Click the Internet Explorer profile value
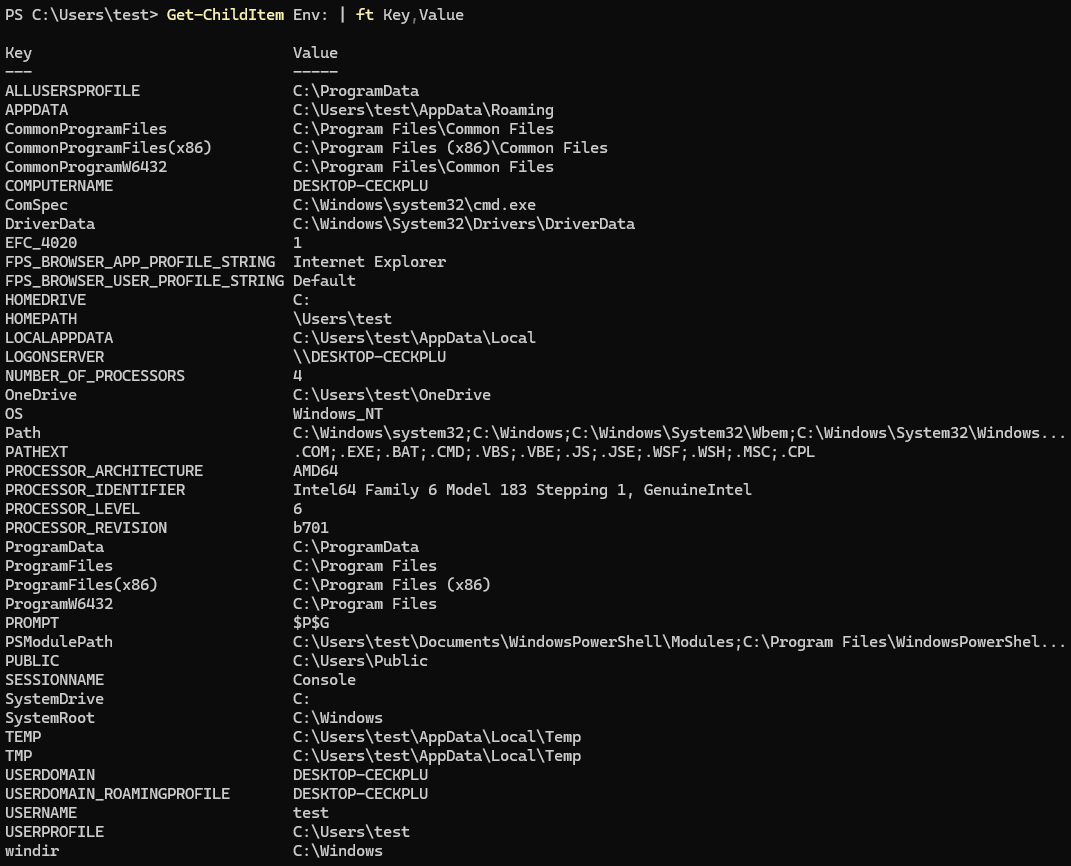This screenshot has width=1071, height=866. 369,261
